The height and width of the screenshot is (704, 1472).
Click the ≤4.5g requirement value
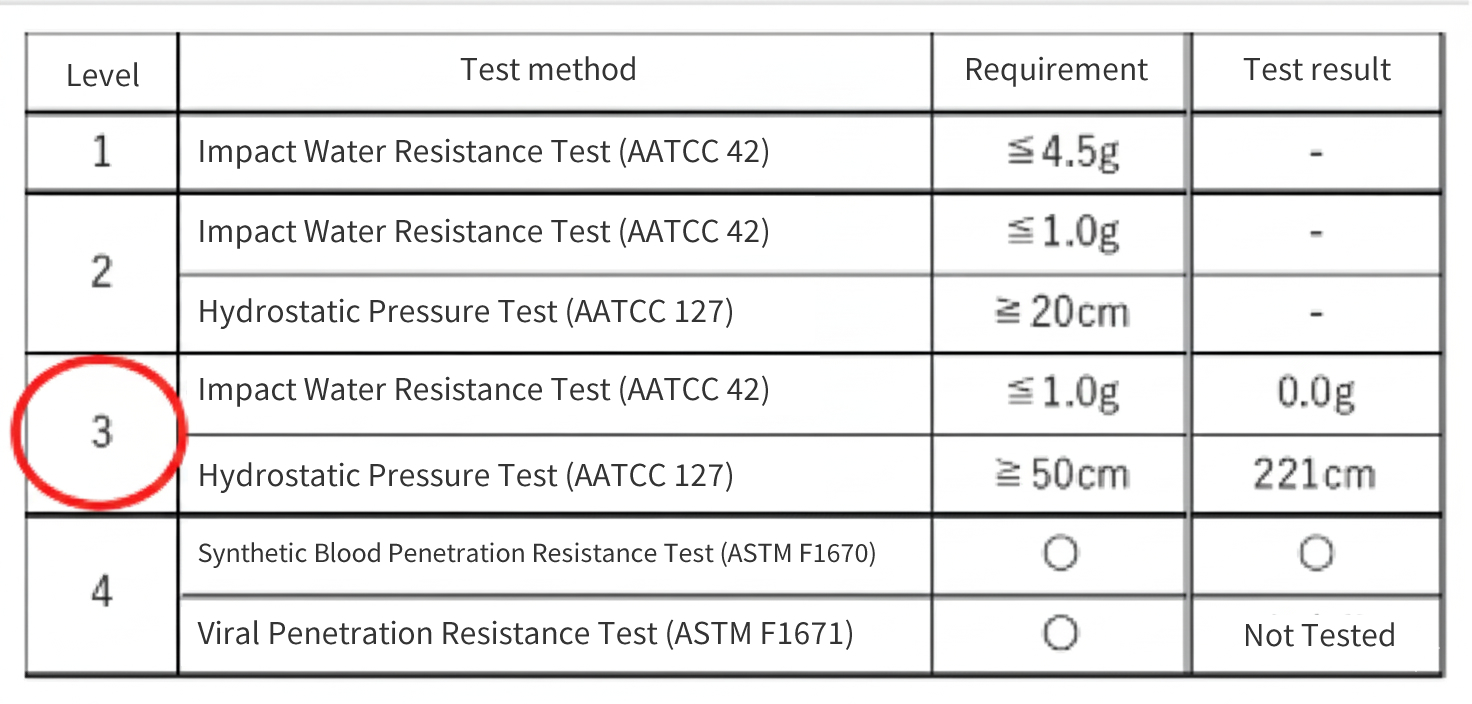[x=1061, y=153]
